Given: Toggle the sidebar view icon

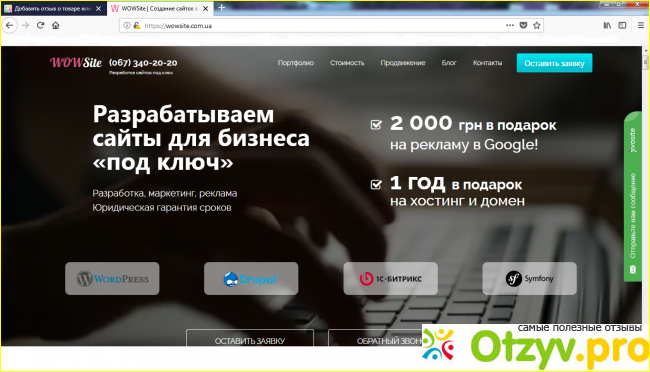Looking at the screenshot, I should click(x=622, y=25).
